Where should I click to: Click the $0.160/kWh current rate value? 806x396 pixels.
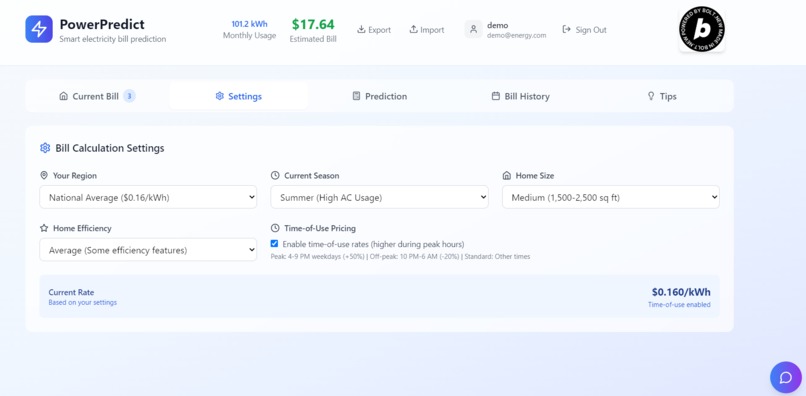[x=681, y=292]
